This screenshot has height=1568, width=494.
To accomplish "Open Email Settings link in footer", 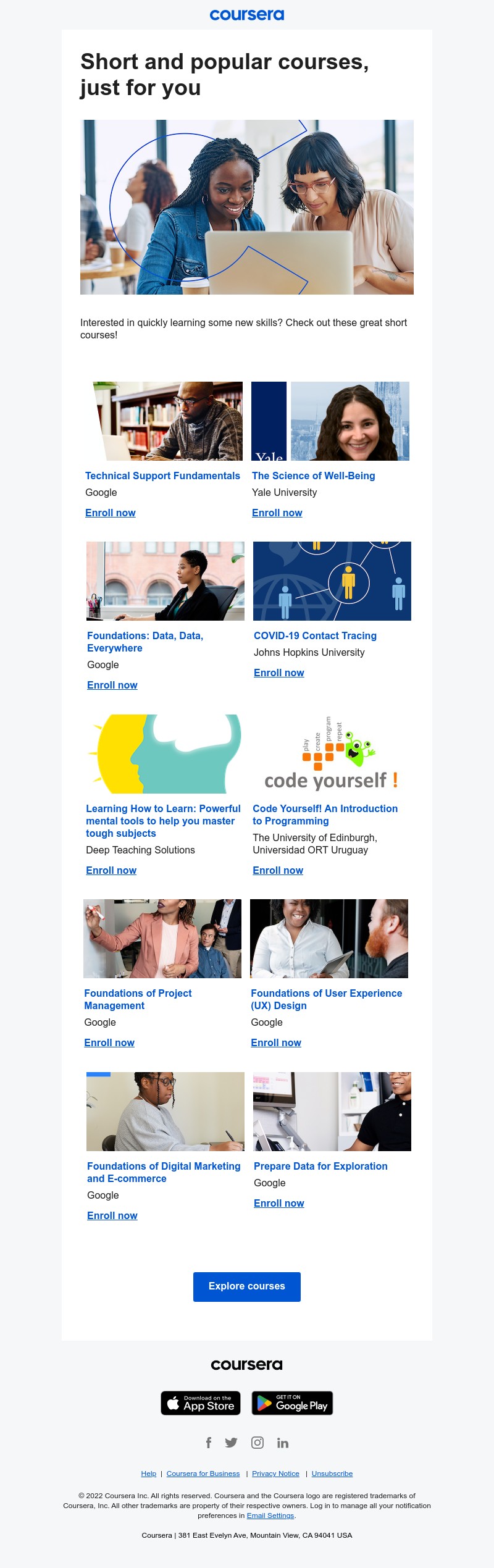I will tap(270, 1516).
